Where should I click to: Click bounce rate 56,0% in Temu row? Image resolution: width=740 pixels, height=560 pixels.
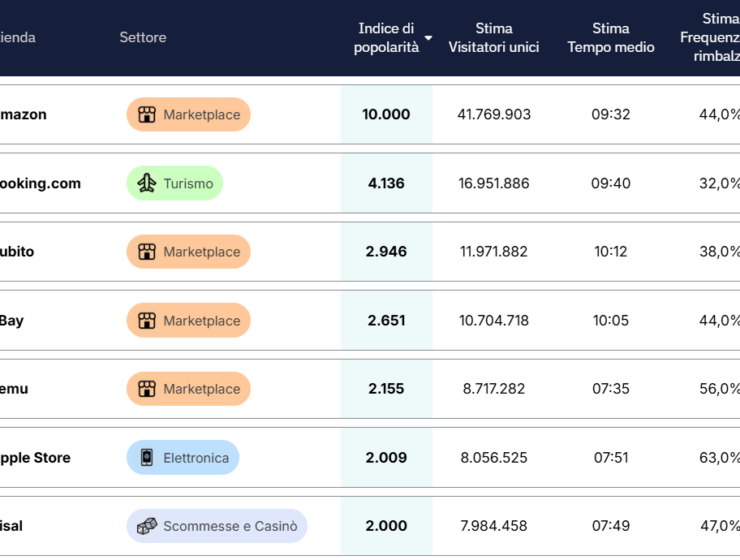click(719, 389)
